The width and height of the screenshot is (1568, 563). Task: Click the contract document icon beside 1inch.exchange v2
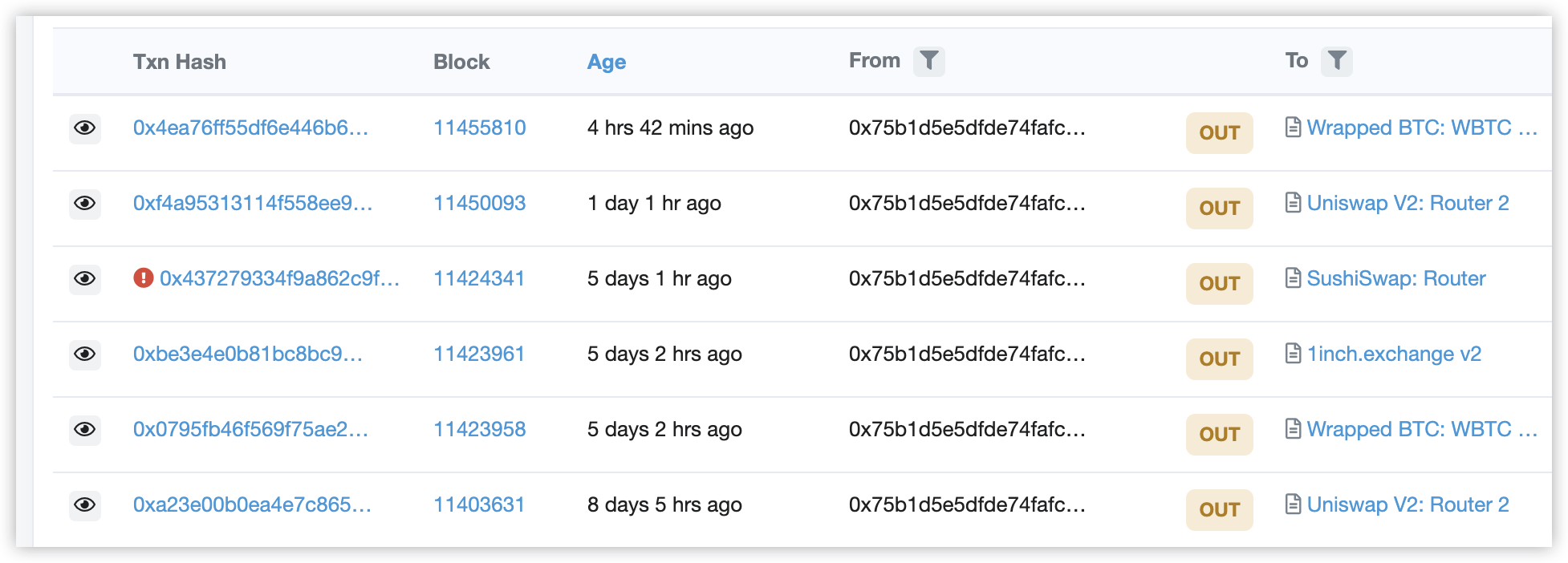tap(1293, 354)
